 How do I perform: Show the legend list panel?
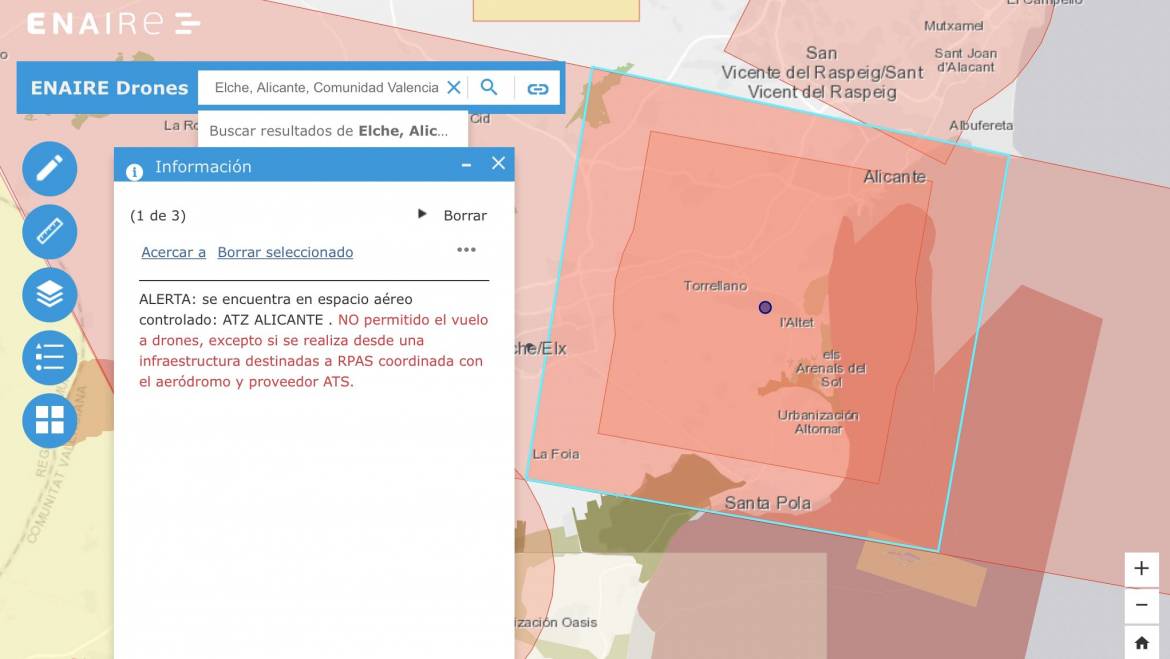[x=49, y=357]
